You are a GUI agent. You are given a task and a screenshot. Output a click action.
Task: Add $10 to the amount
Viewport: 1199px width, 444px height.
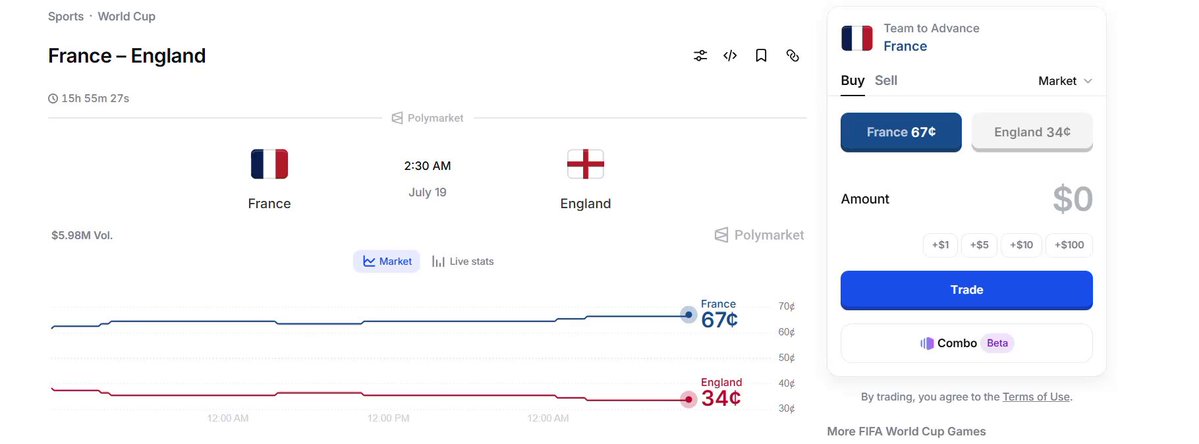coord(1021,245)
